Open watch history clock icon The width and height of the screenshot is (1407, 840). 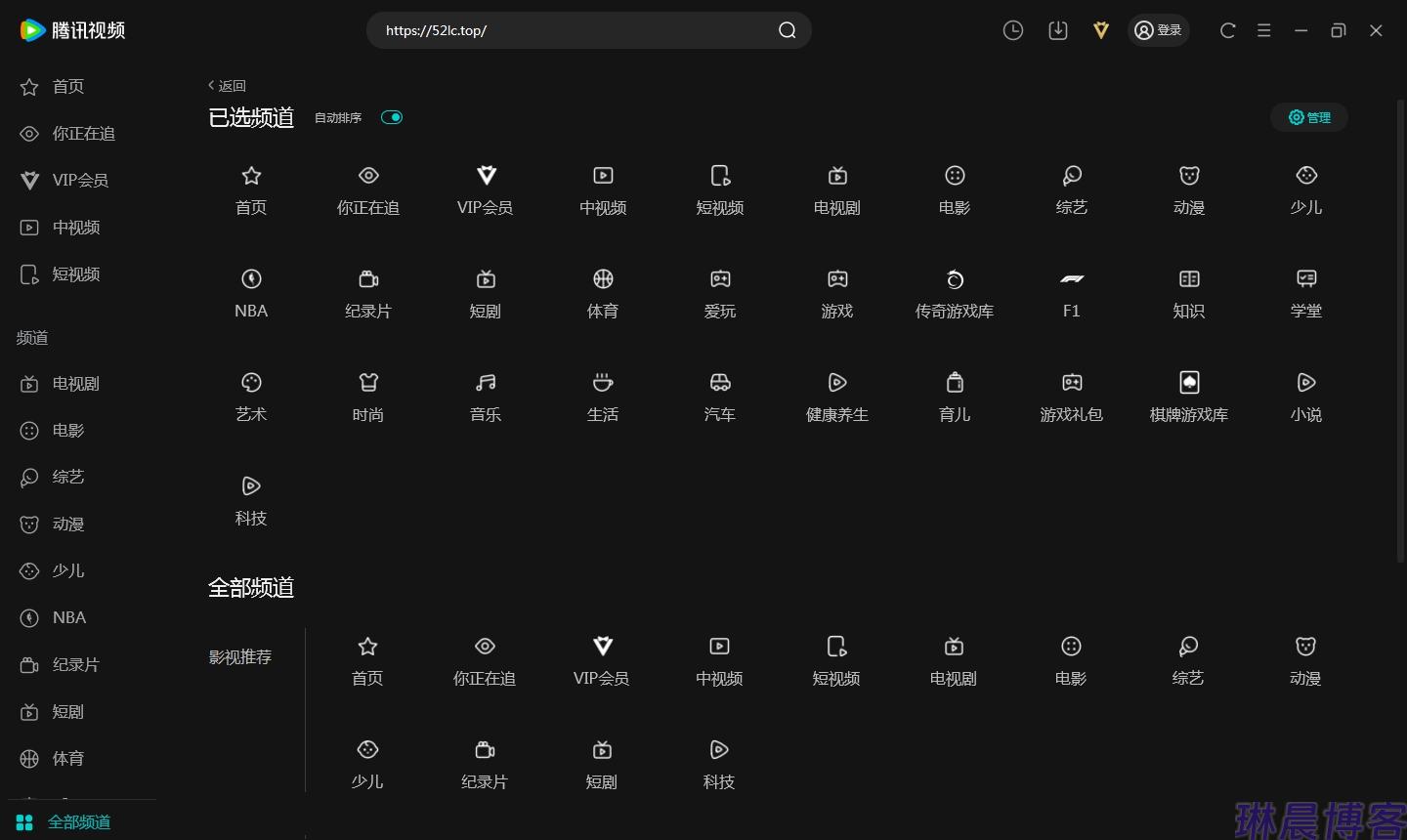[1013, 30]
